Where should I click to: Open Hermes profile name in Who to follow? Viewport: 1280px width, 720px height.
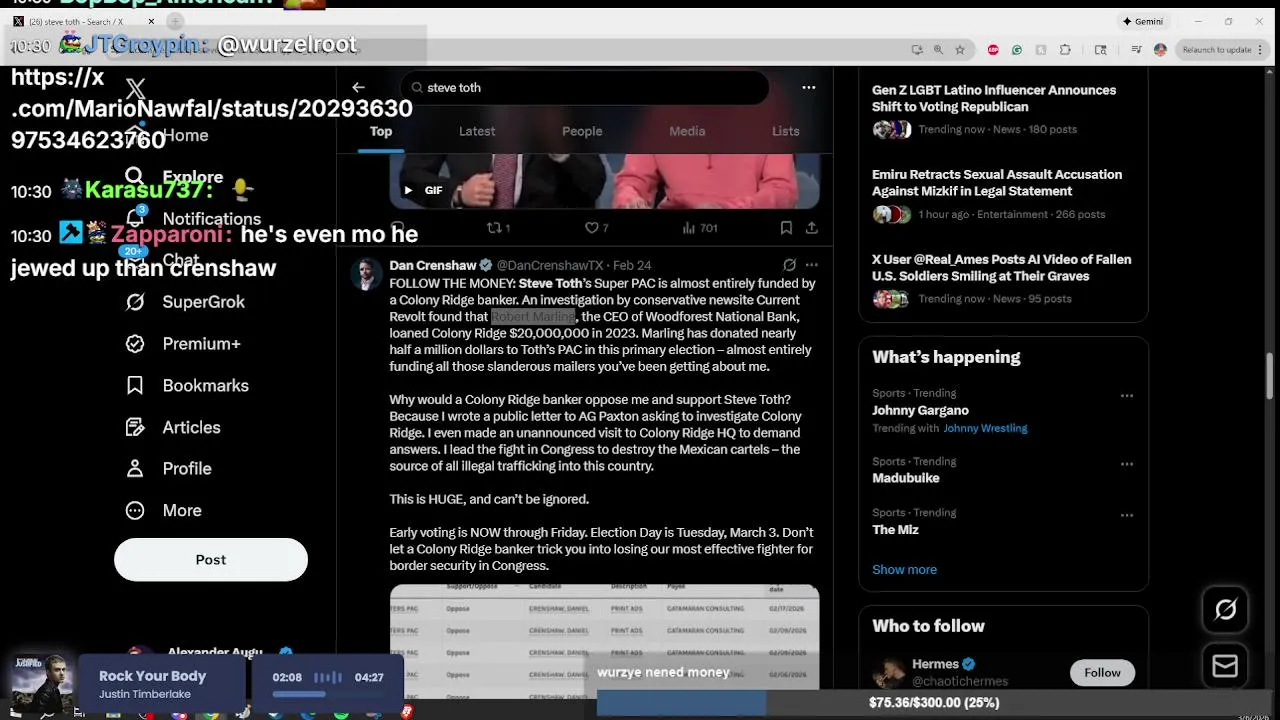click(935, 664)
